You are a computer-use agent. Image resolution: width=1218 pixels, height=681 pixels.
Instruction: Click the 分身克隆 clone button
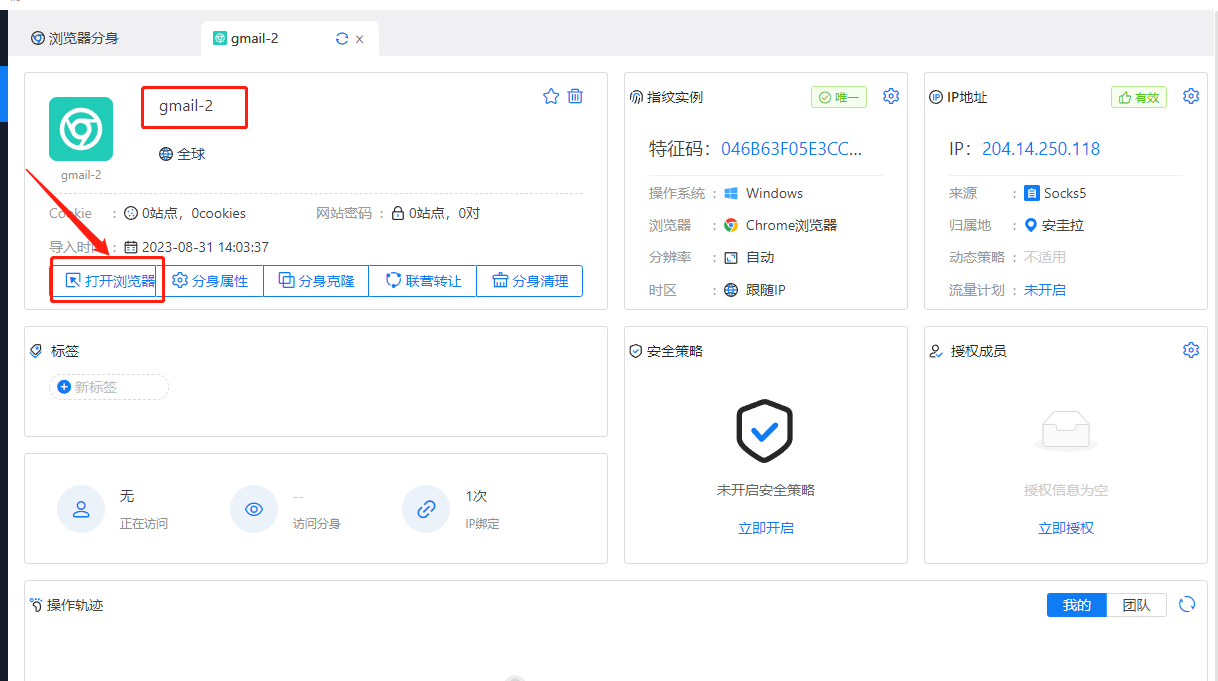pyautogui.click(x=316, y=281)
